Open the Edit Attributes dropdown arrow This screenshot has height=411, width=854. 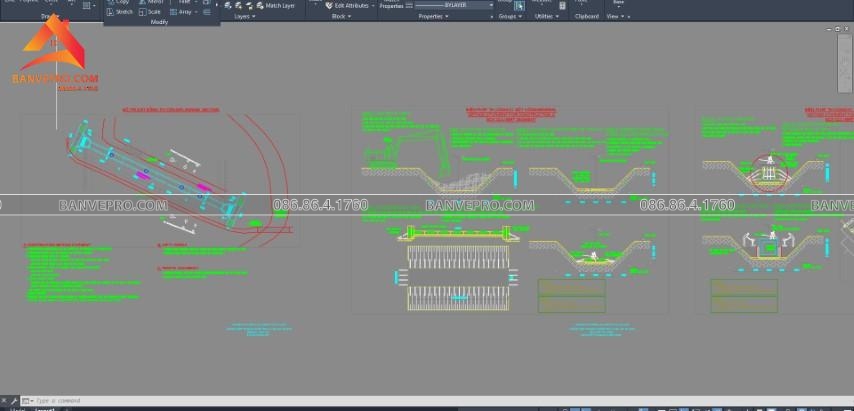point(373,5)
